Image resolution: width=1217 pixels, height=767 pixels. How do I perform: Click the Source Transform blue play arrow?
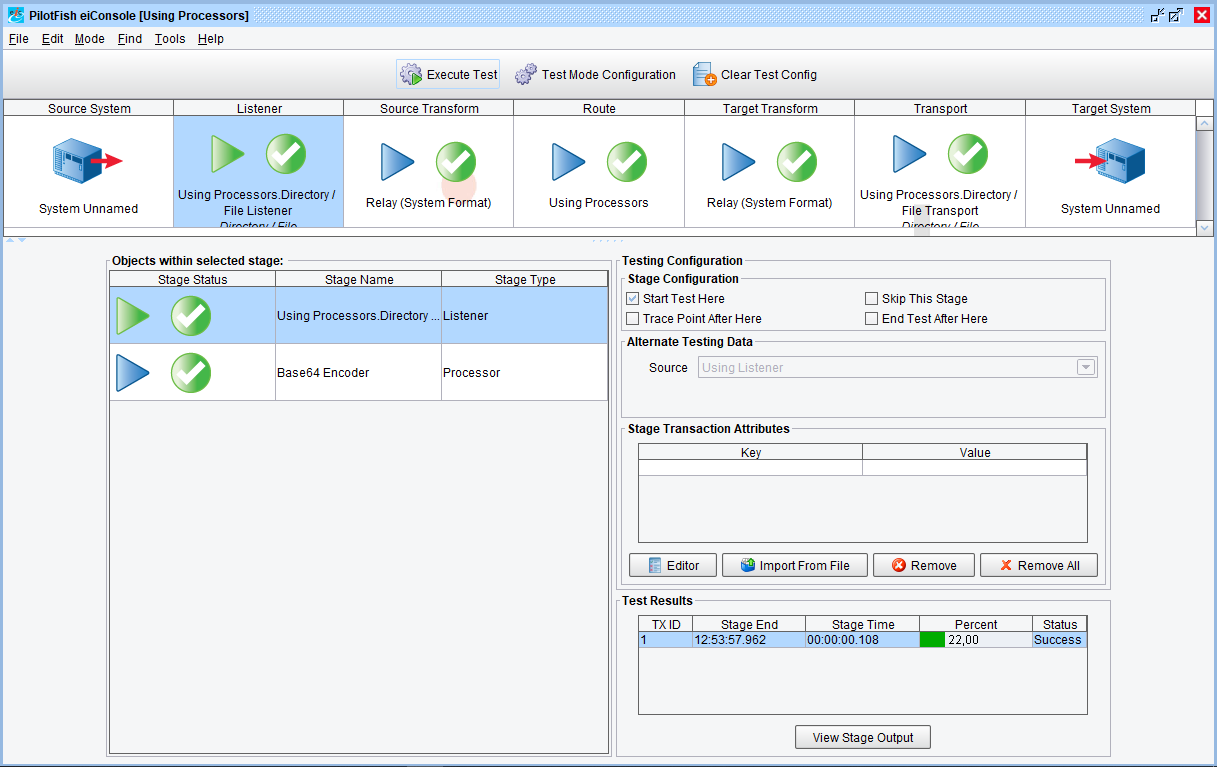pos(398,162)
